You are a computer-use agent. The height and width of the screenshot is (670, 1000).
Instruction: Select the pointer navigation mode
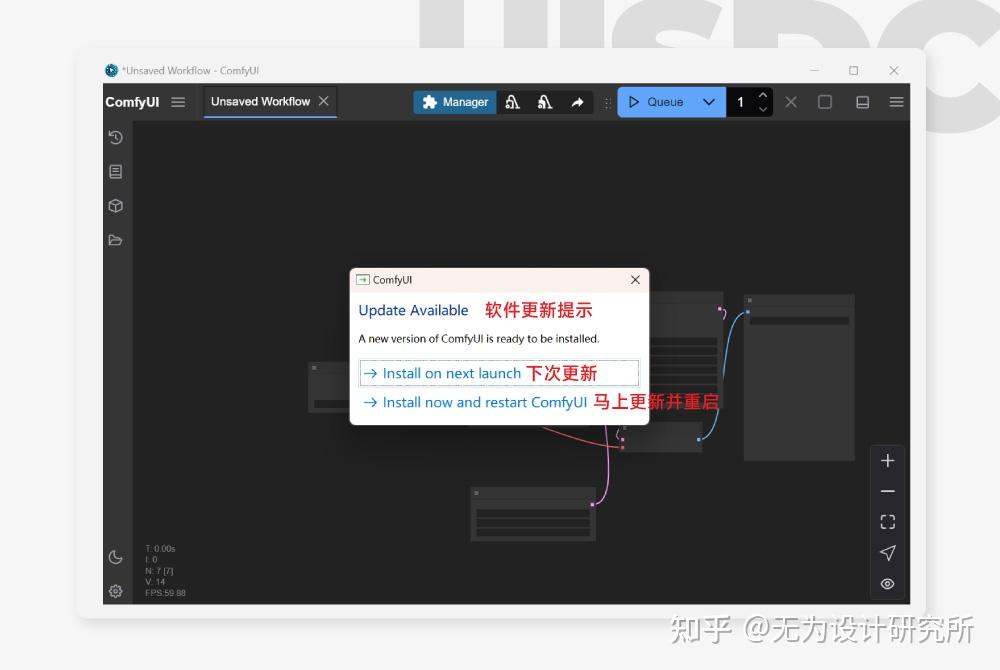pyautogui.click(x=887, y=552)
